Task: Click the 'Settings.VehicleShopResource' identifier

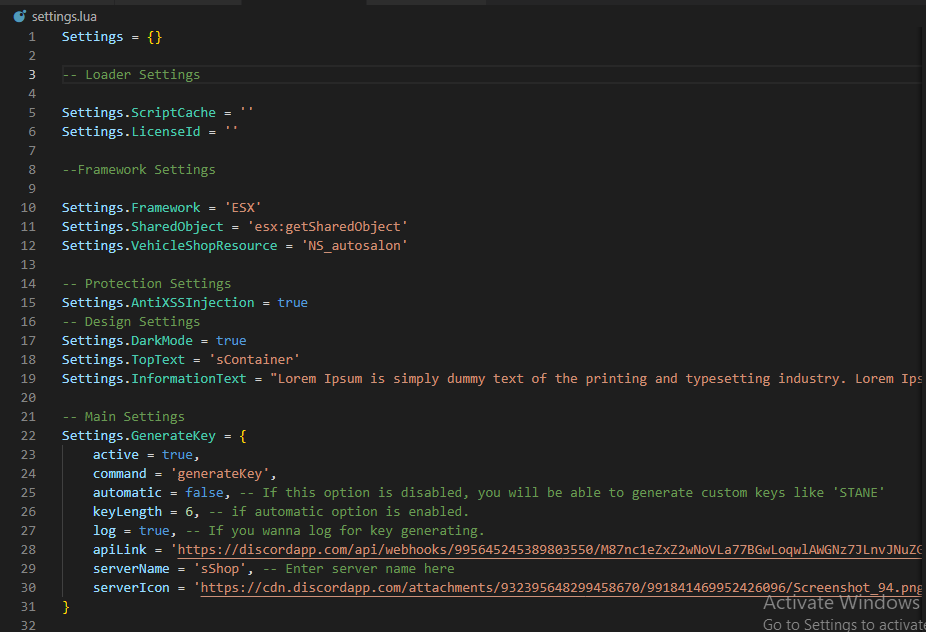Action: tap(169, 245)
